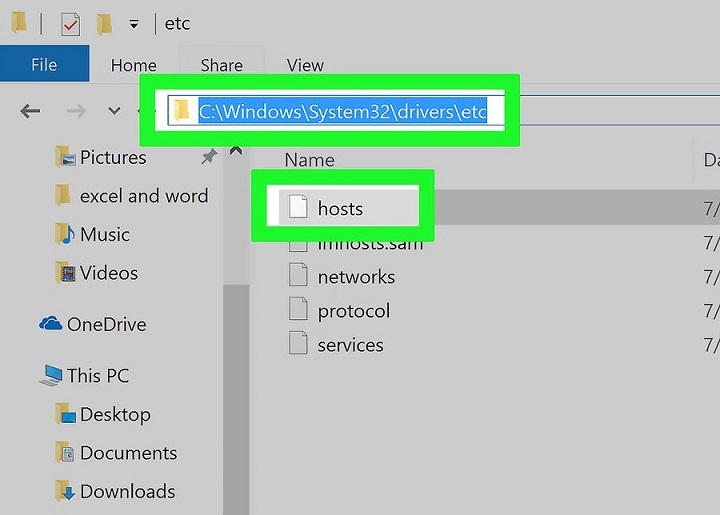Select the hosts file
Viewport: 720px width, 515px height.
[341, 209]
